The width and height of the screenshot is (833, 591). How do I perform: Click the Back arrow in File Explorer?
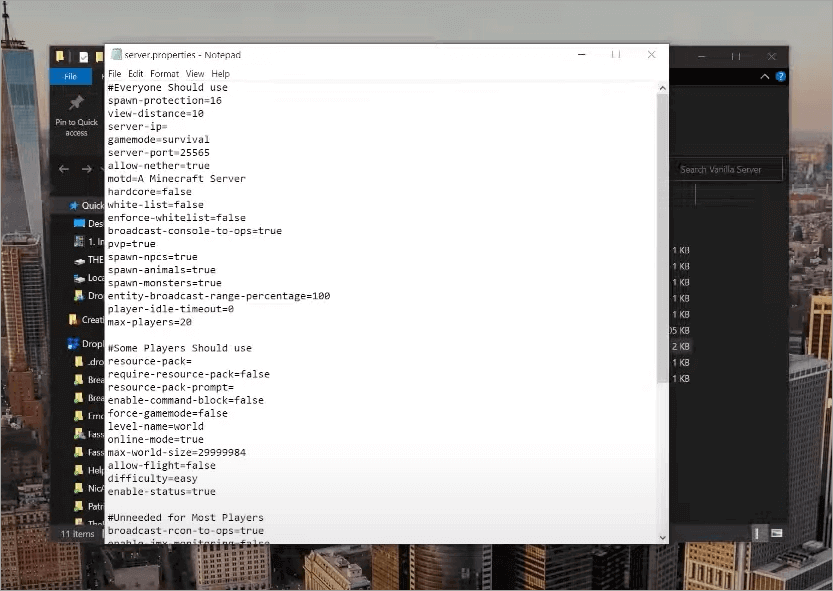[64, 169]
